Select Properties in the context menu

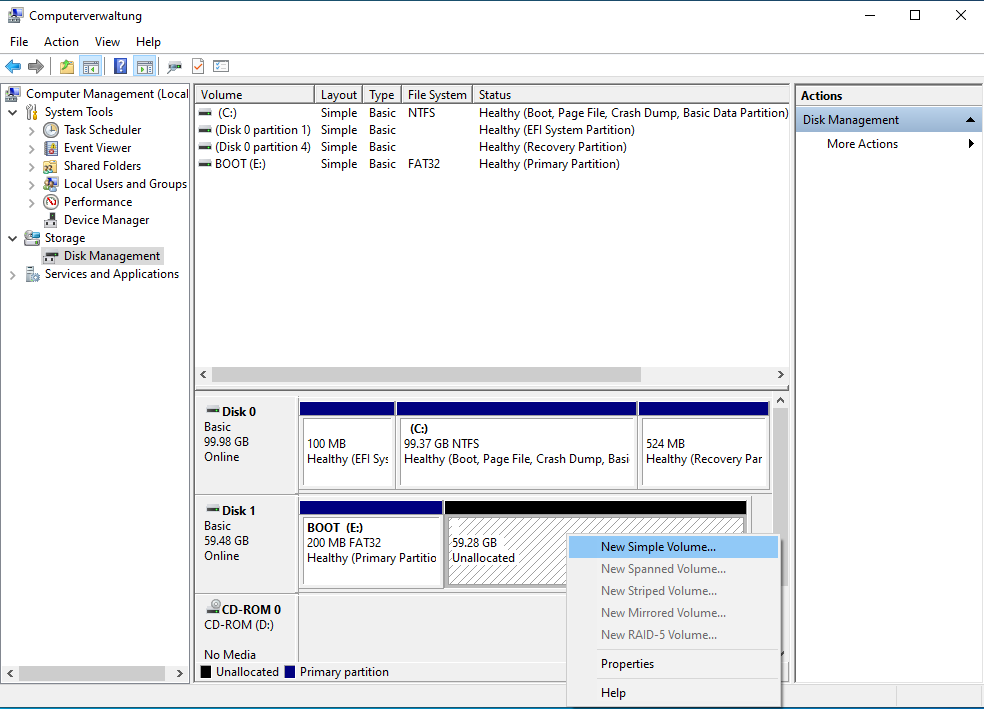click(x=627, y=664)
